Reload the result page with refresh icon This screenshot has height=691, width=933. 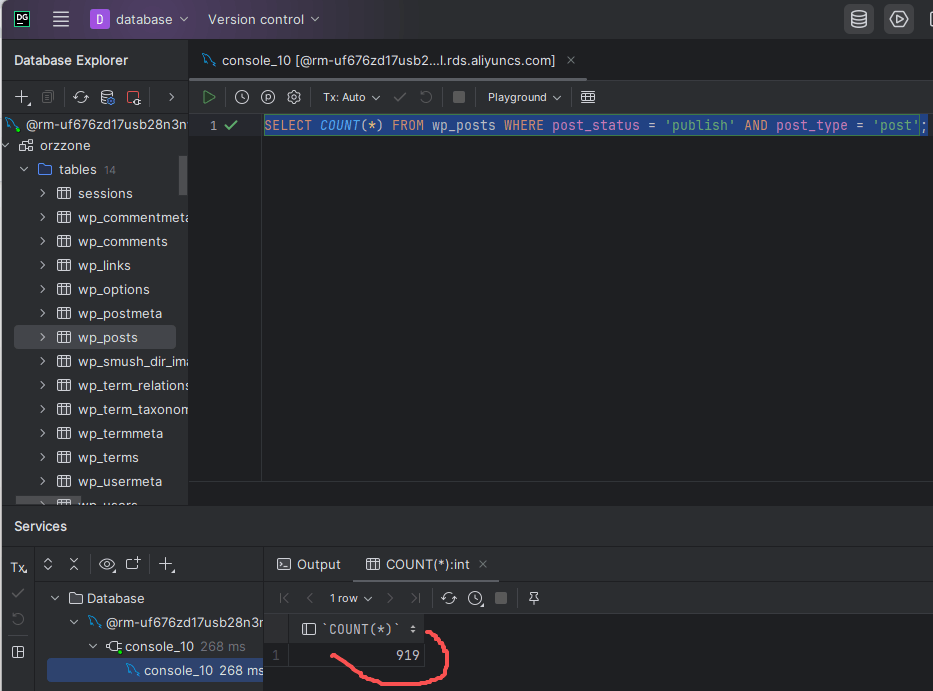(x=449, y=598)
